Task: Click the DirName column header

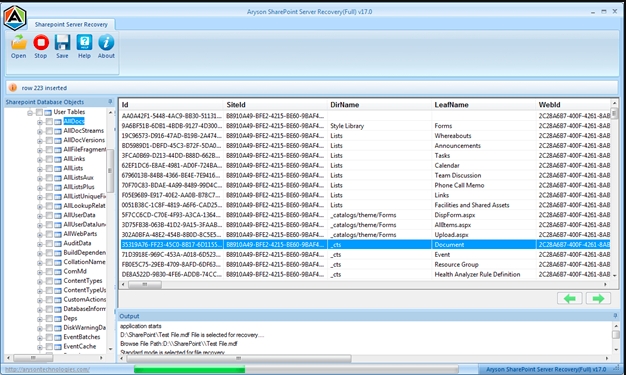Action: tap(379, 105)
